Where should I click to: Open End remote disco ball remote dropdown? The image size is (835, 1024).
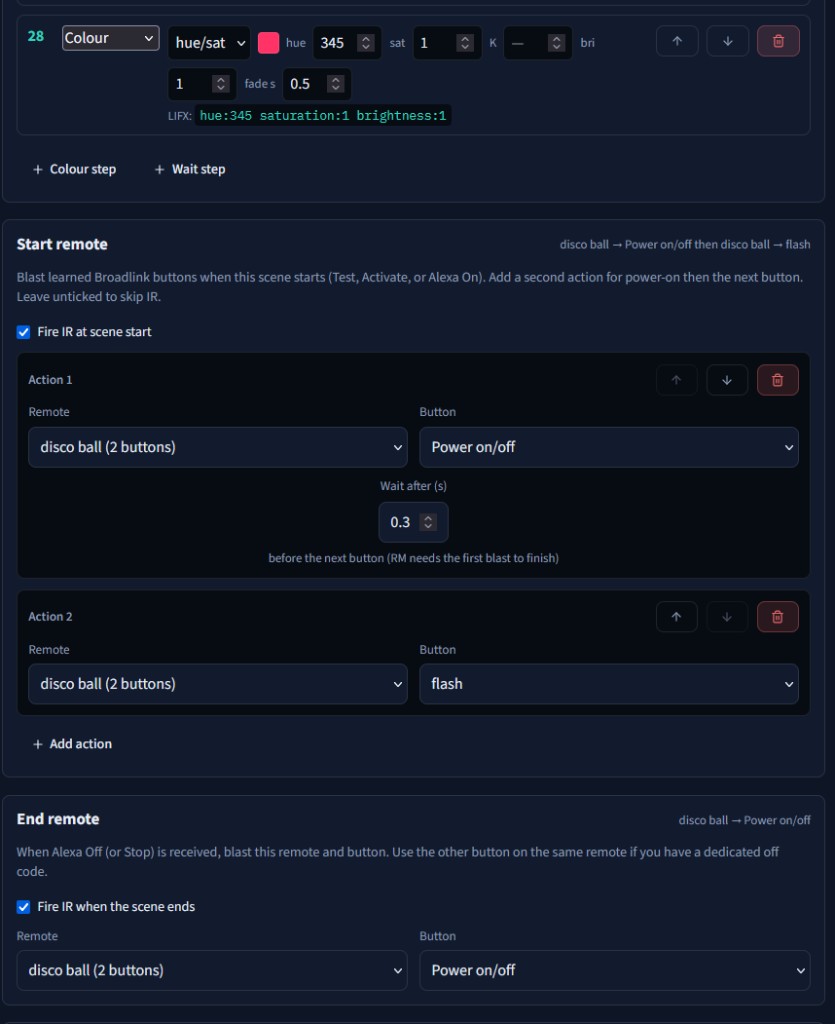click(x=212, y=970)
